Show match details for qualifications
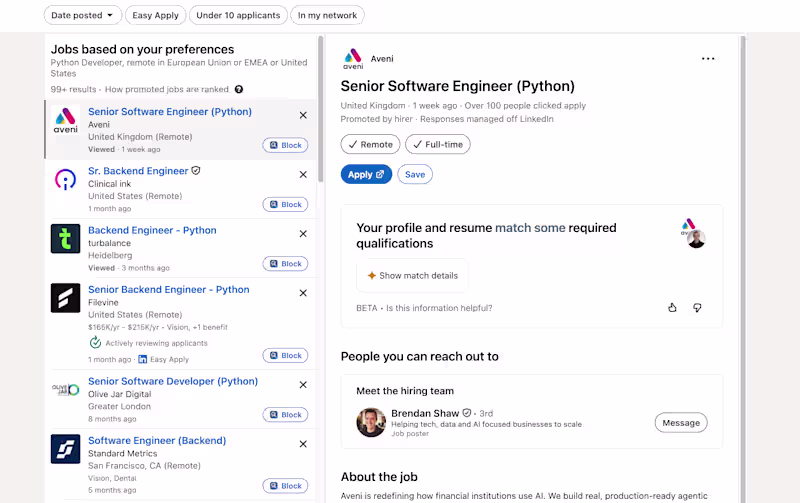The image size is (800, 503). click(412, 275)
